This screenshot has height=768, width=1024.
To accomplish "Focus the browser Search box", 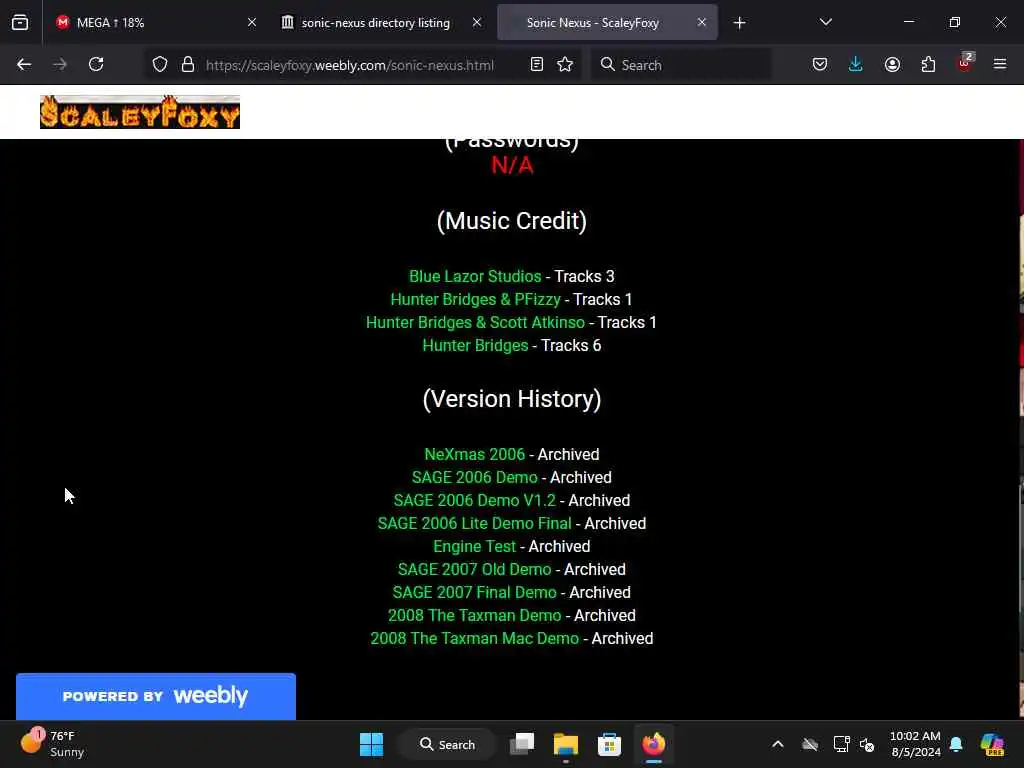I will click(681, 65).
